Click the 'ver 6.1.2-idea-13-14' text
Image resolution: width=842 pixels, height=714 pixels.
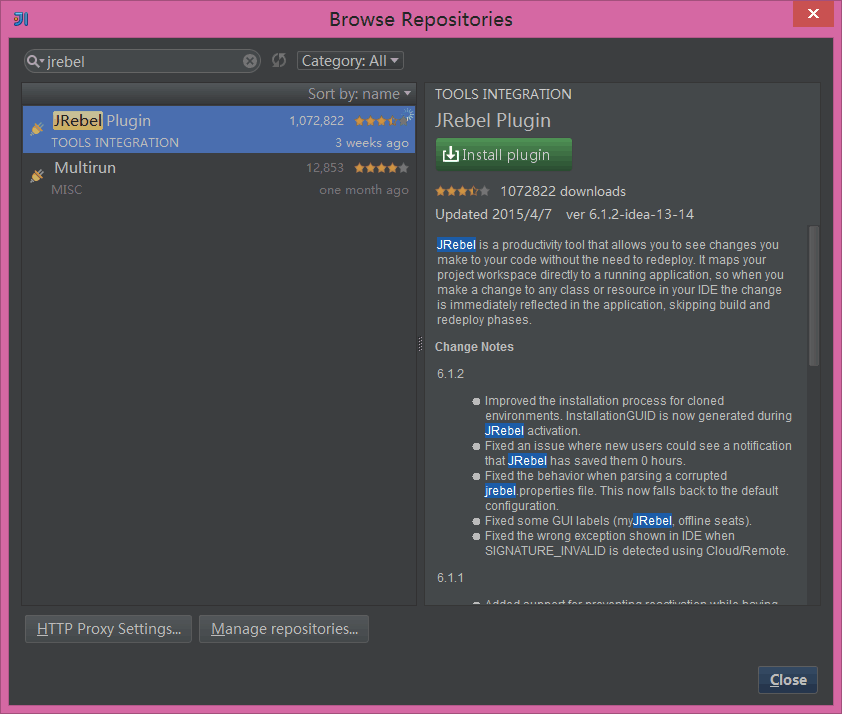630,215
